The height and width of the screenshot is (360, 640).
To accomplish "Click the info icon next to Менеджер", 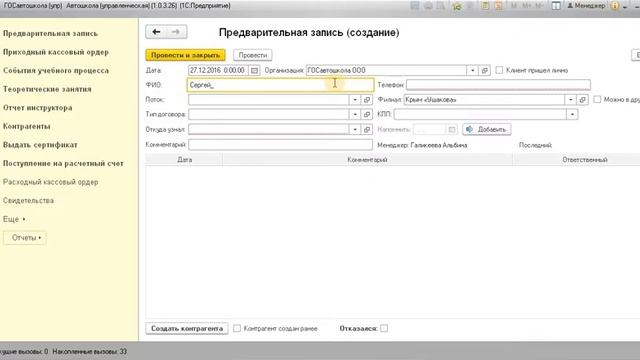I will pyautogui.click(x=614, y=6).
